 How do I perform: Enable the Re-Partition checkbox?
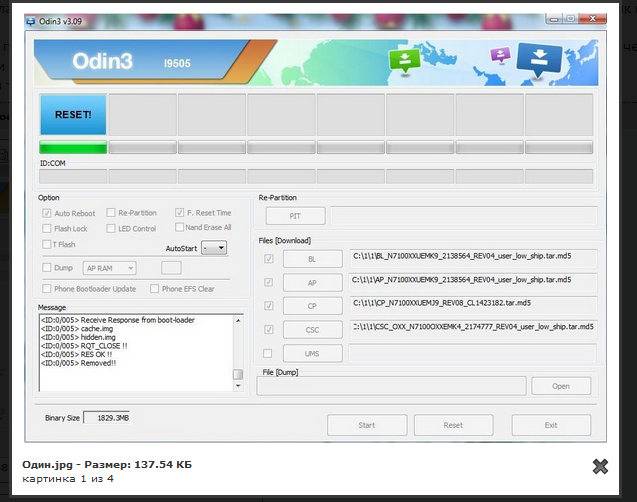(x=110, y=213)
